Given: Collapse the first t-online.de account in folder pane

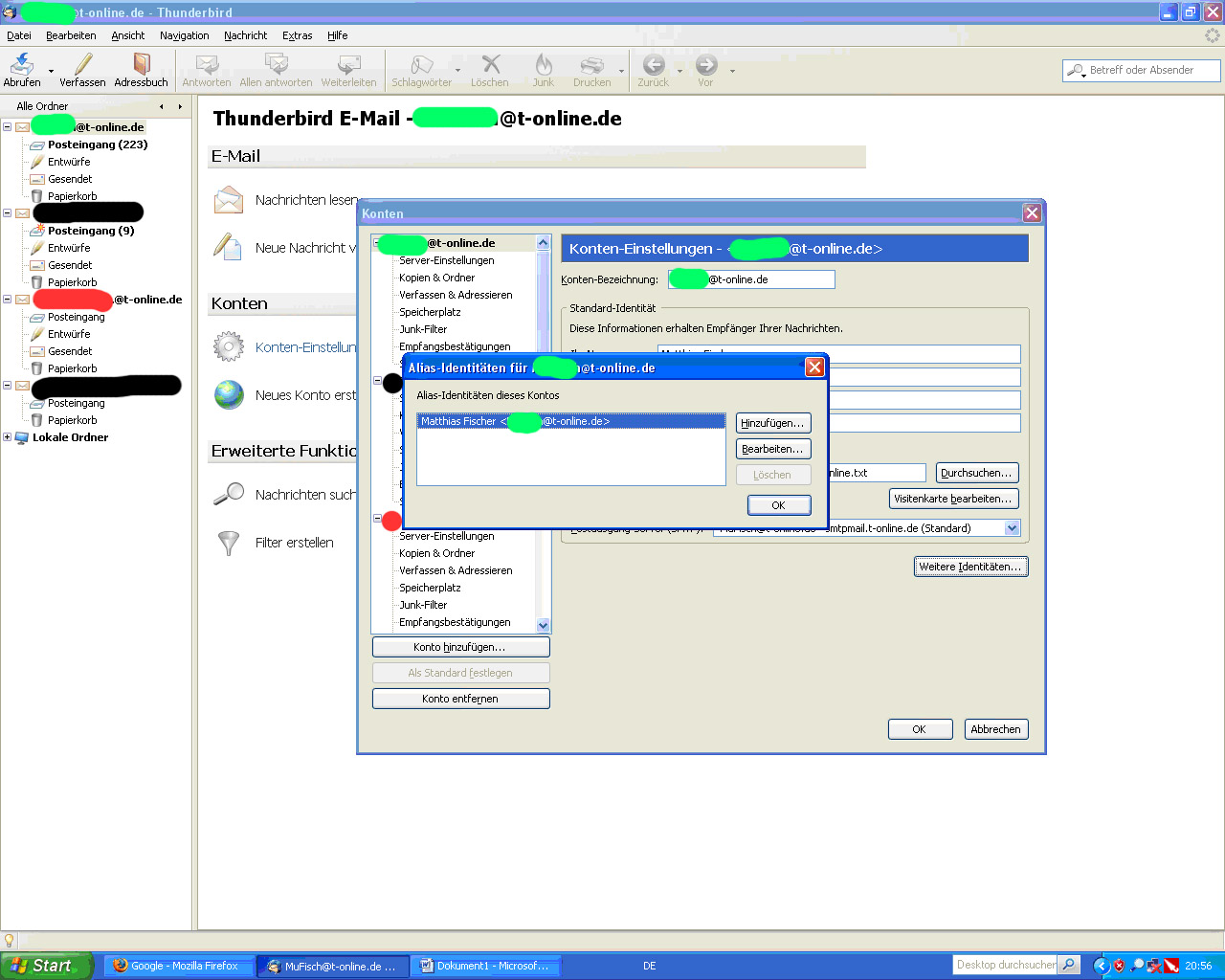Looking at the screenshot, I should [8, 126].
